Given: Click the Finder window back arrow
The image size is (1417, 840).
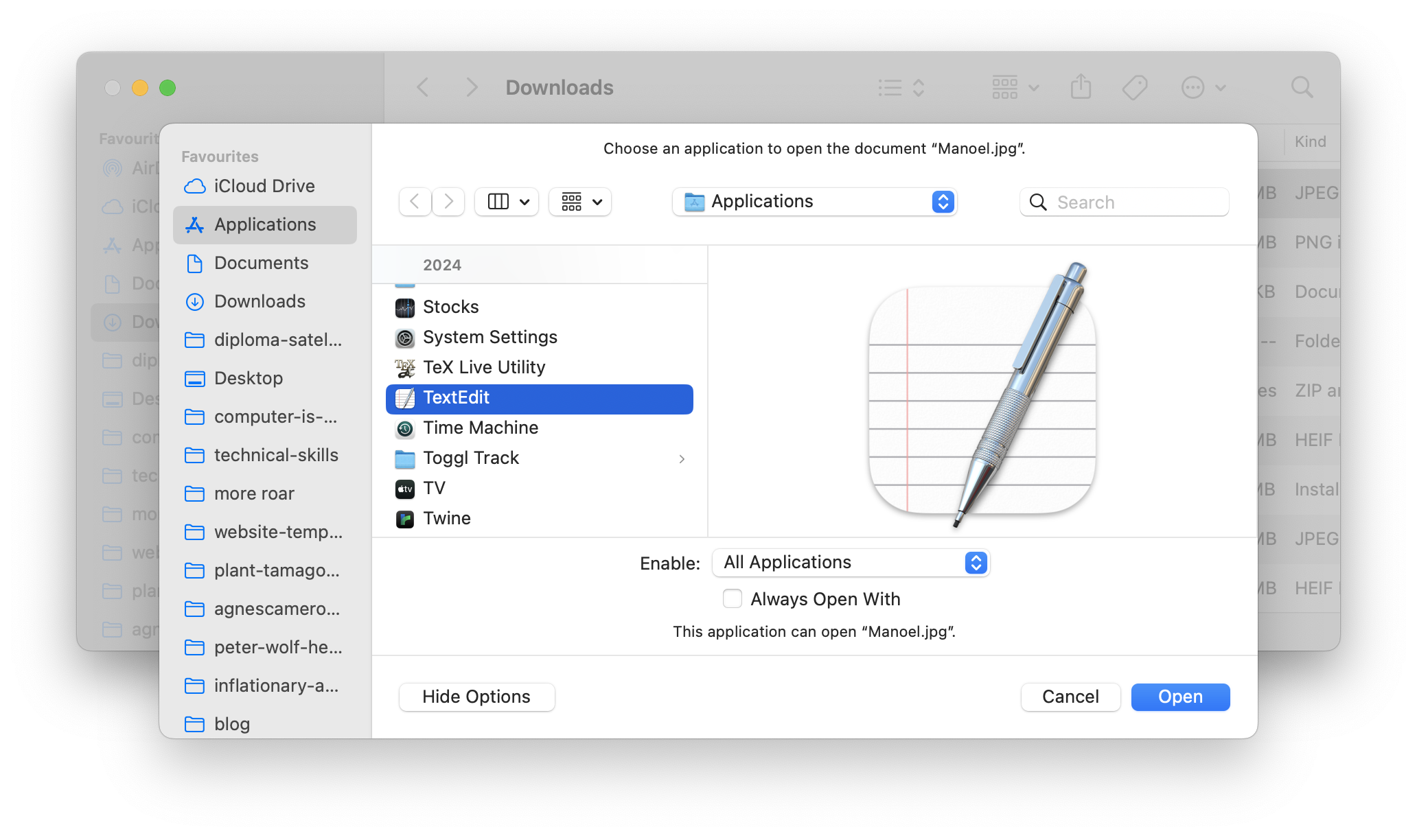Looking at the screenshot, I should click(423, 88).
